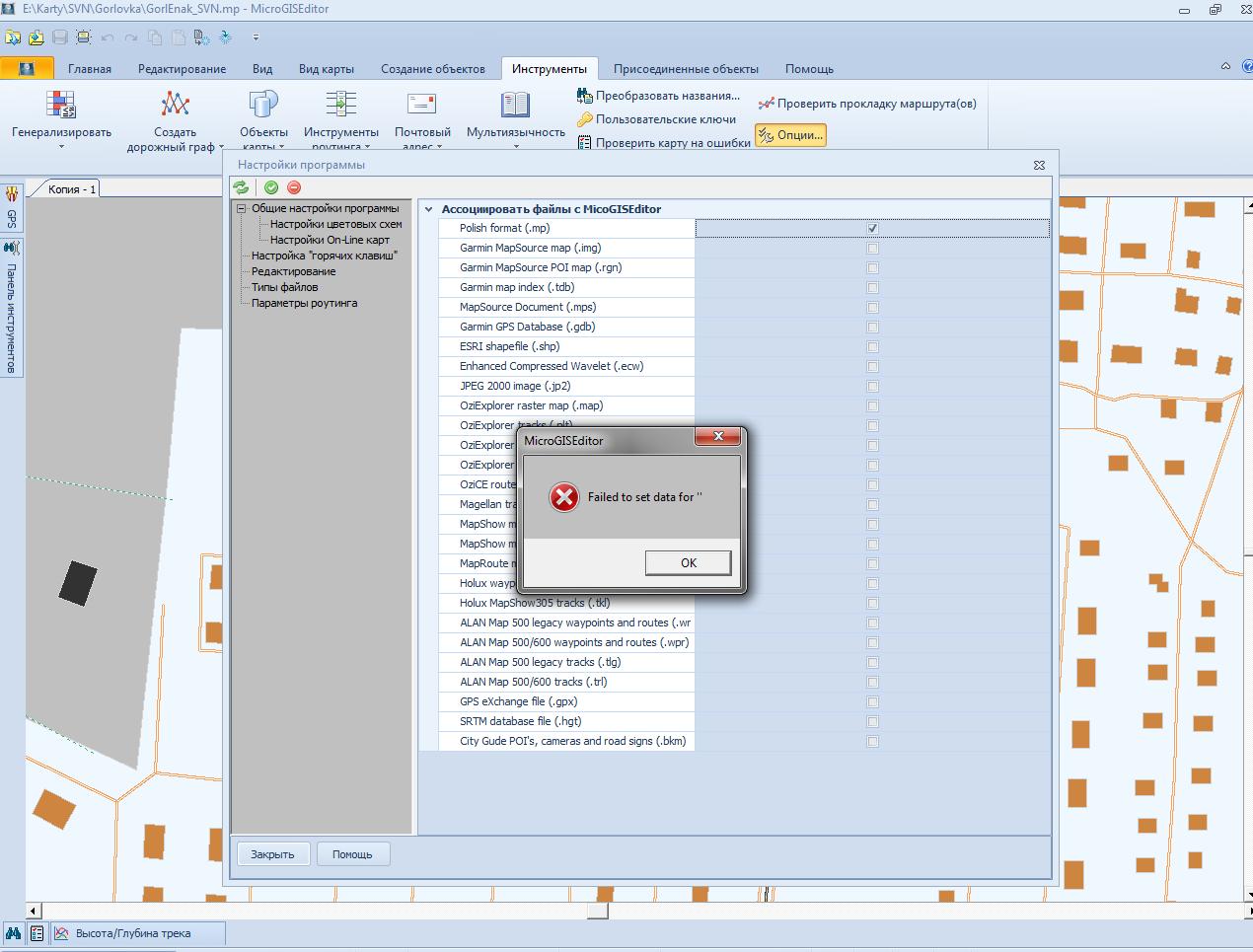The image size is (1253, 952).
Task: Click the horizontal map scrollbar thumb
Action: tap(597, 911)
